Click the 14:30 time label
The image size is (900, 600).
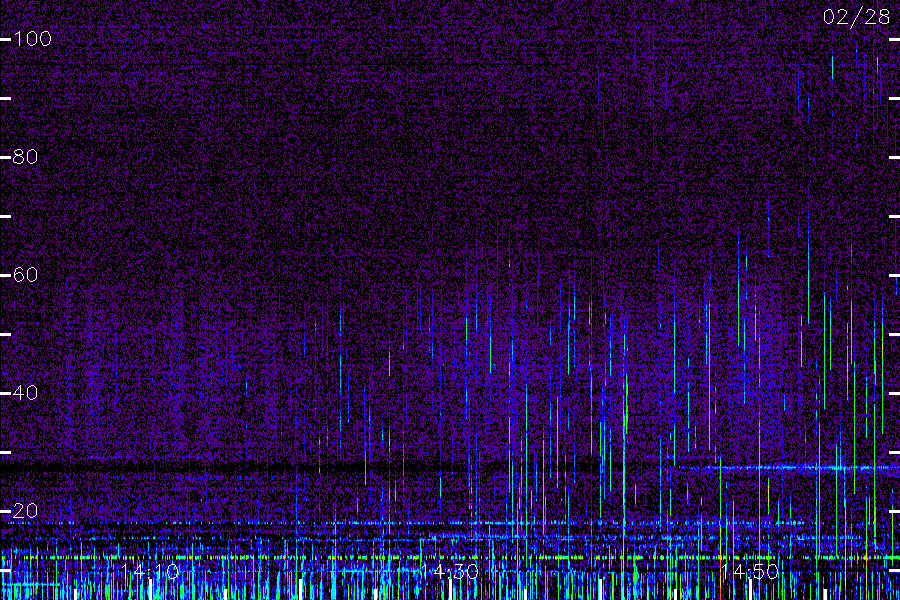[449, 572]
